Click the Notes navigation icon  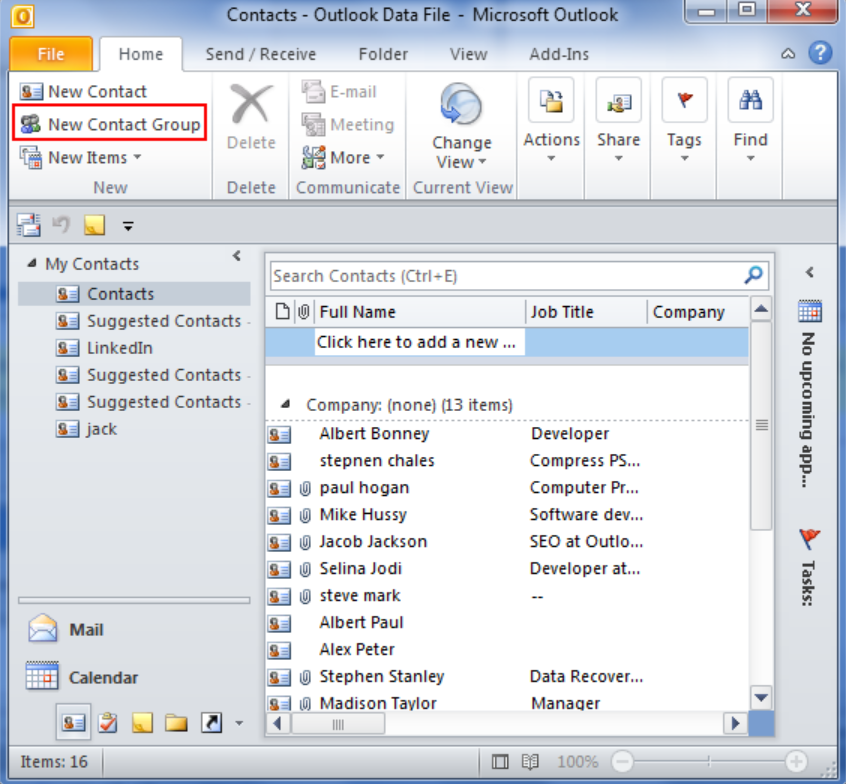point(142,722)
